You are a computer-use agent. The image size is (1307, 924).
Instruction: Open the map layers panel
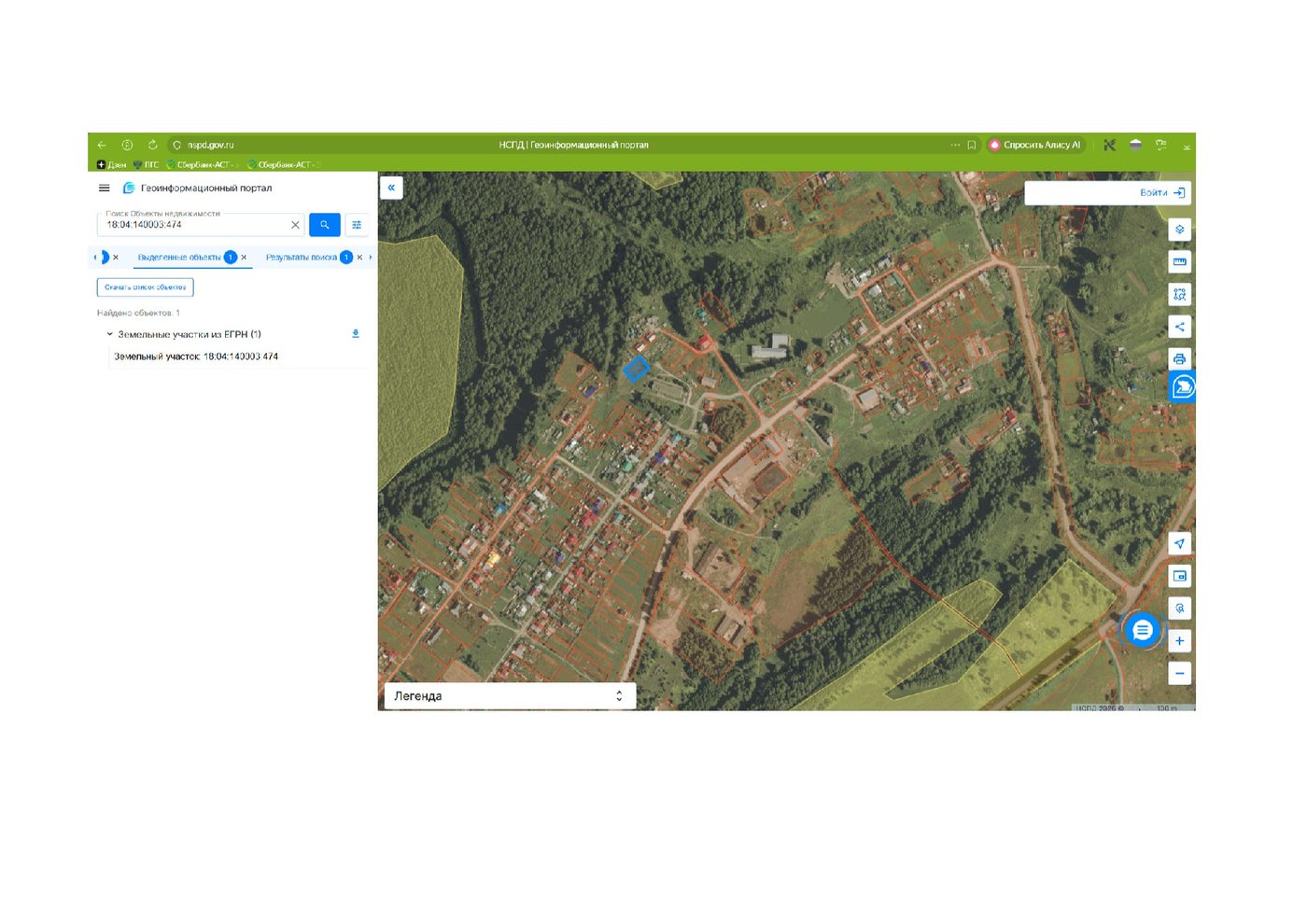click(x=1179, y=230)
